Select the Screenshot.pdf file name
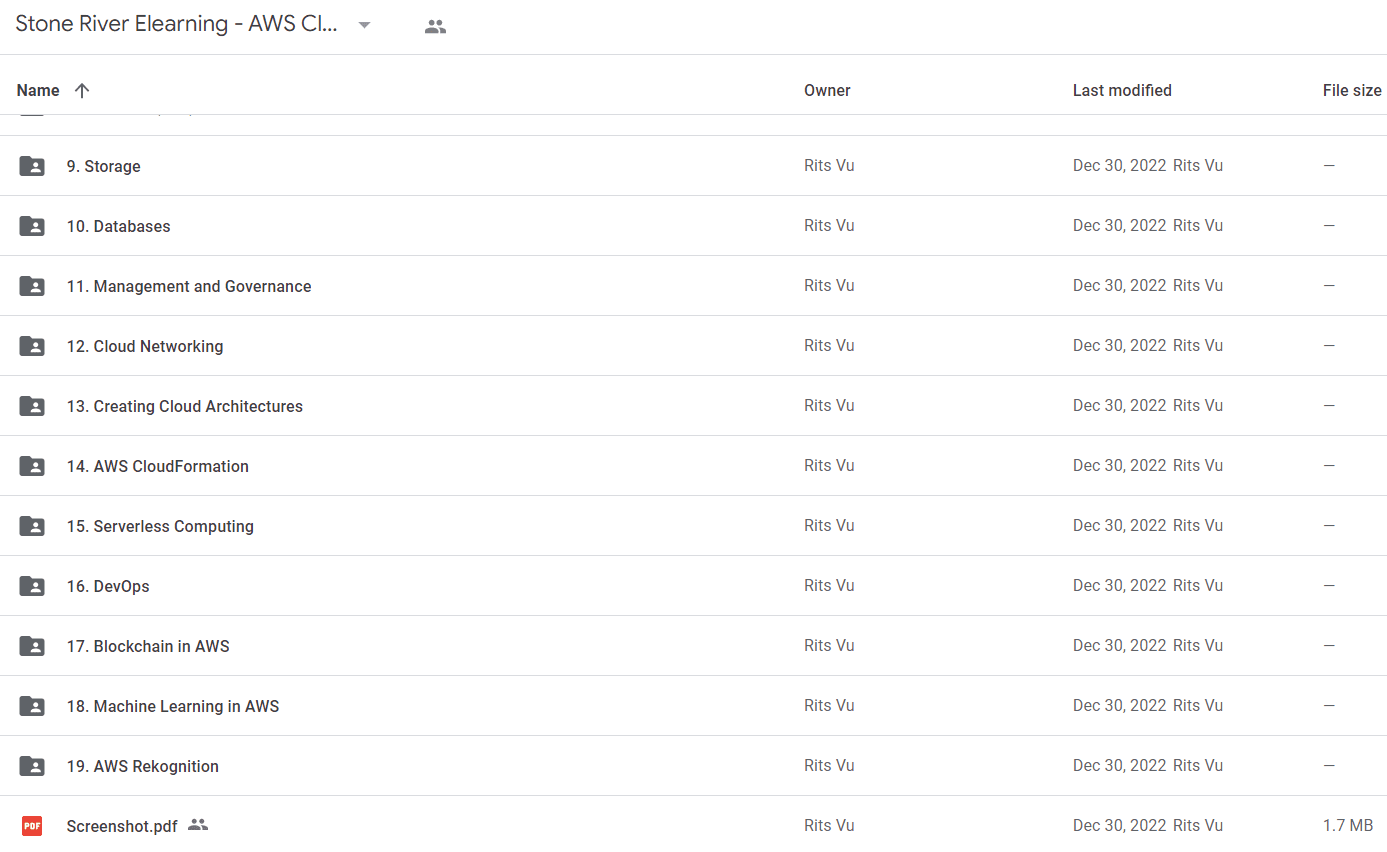Image resolution: width=1387 pixels, height=852 pixels. tap(122, 826)
